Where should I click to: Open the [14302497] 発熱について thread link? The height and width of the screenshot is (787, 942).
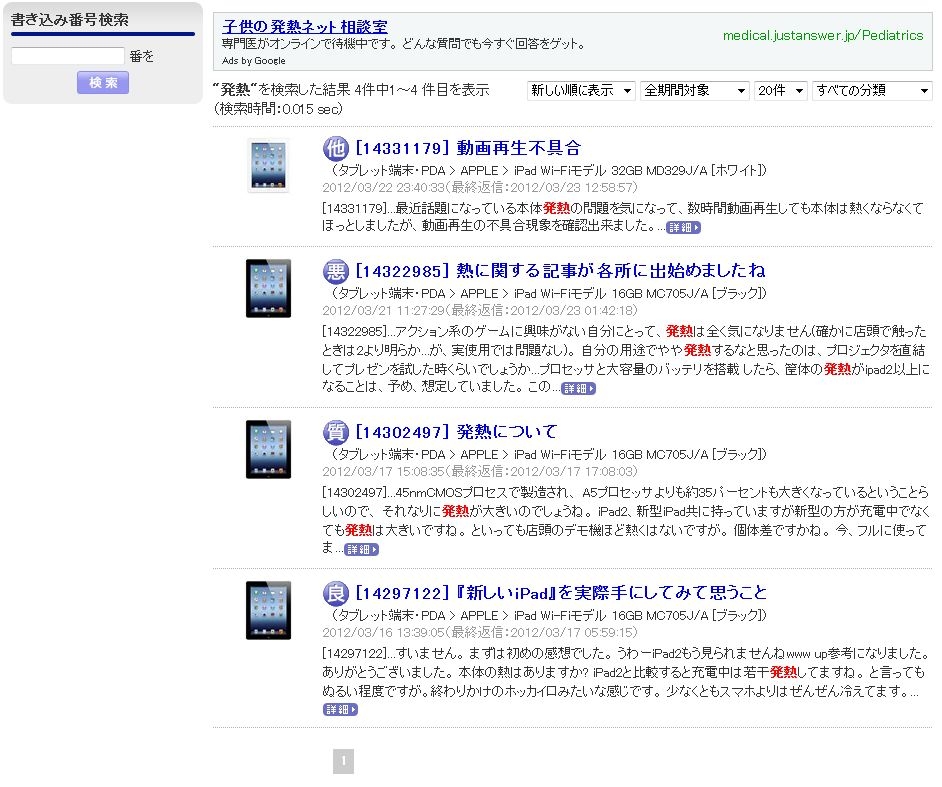click(x=456, y=431)
